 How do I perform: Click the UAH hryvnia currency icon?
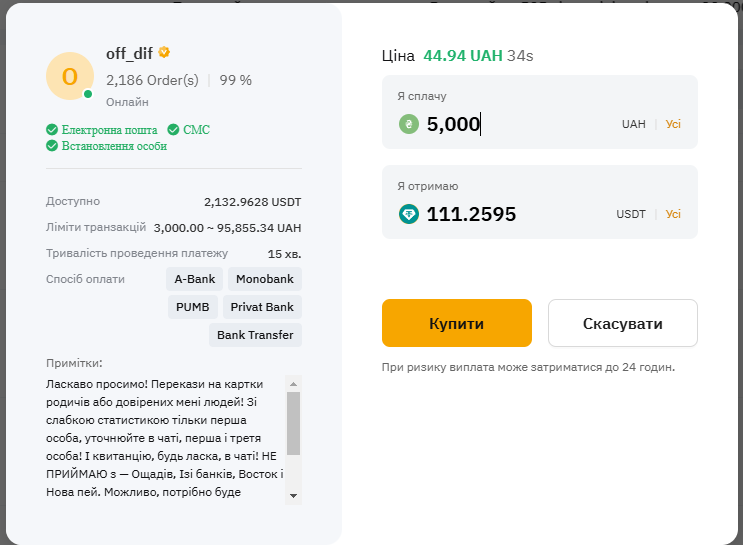point(408,124)
